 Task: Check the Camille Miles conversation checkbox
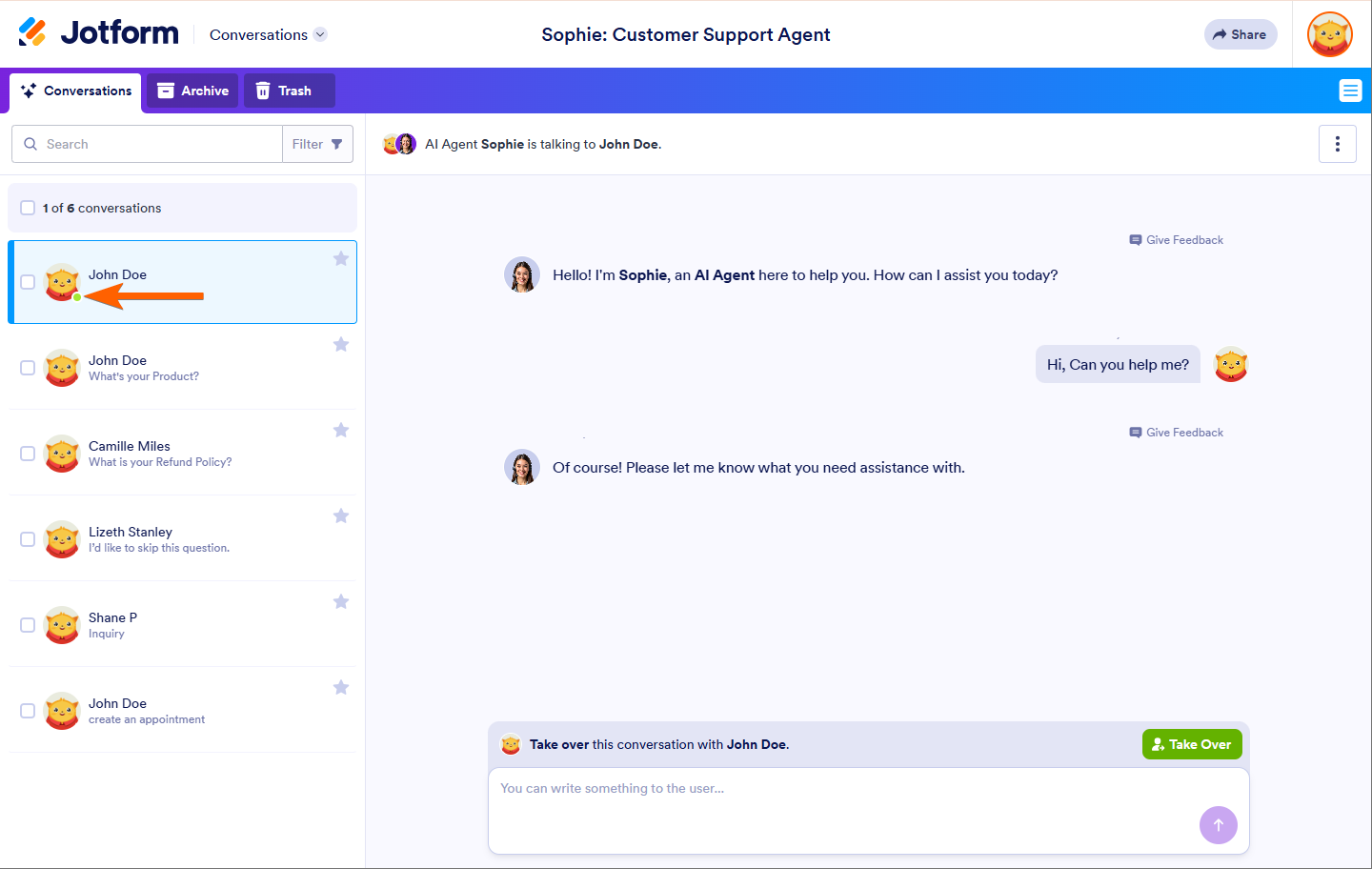coord(28,454)
